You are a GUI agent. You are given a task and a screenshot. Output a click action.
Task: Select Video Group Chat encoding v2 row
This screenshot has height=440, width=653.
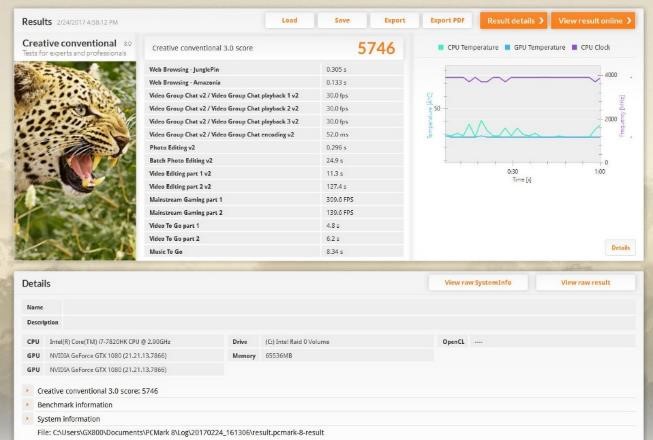pyautogui.click(x=274, y=134)
